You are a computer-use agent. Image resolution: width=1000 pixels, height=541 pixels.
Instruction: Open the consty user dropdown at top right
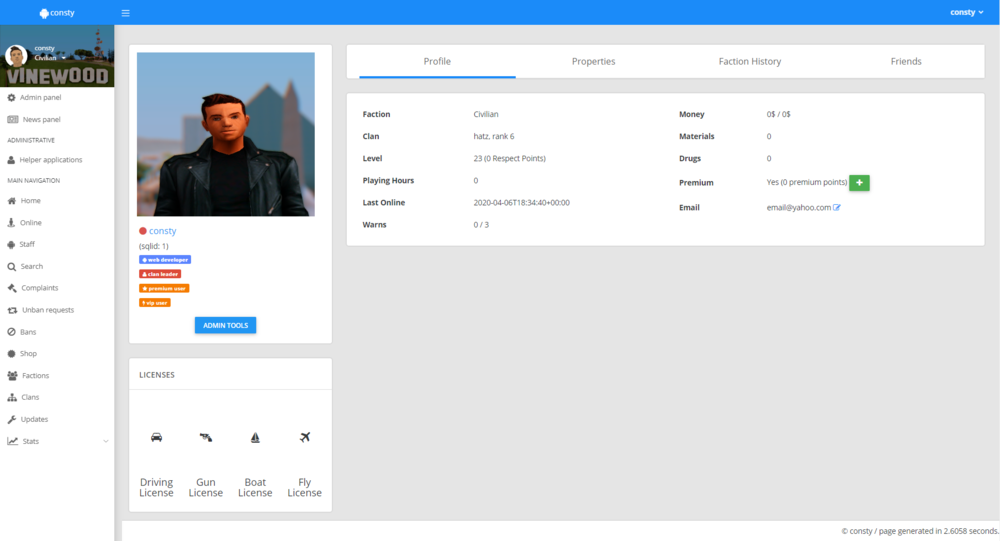[x=966, y=12]
